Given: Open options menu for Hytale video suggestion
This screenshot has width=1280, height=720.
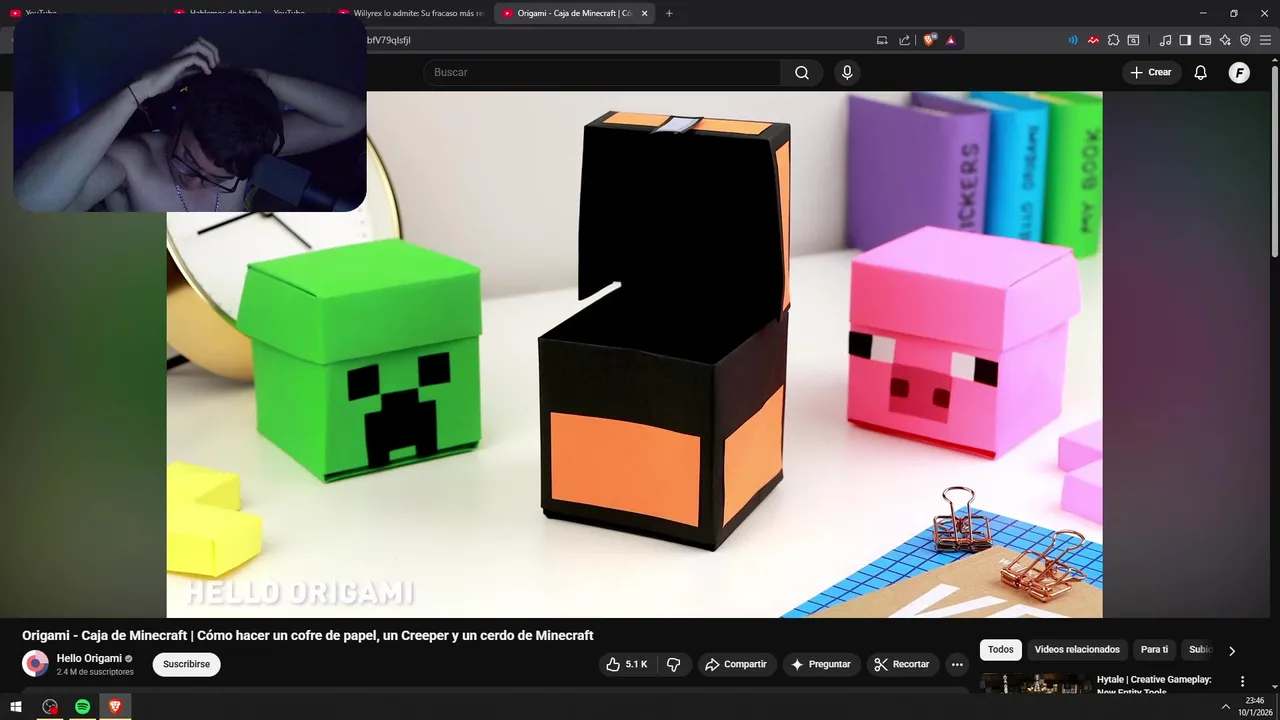Looking at the screenshot, I should [x=1243, y=682].
